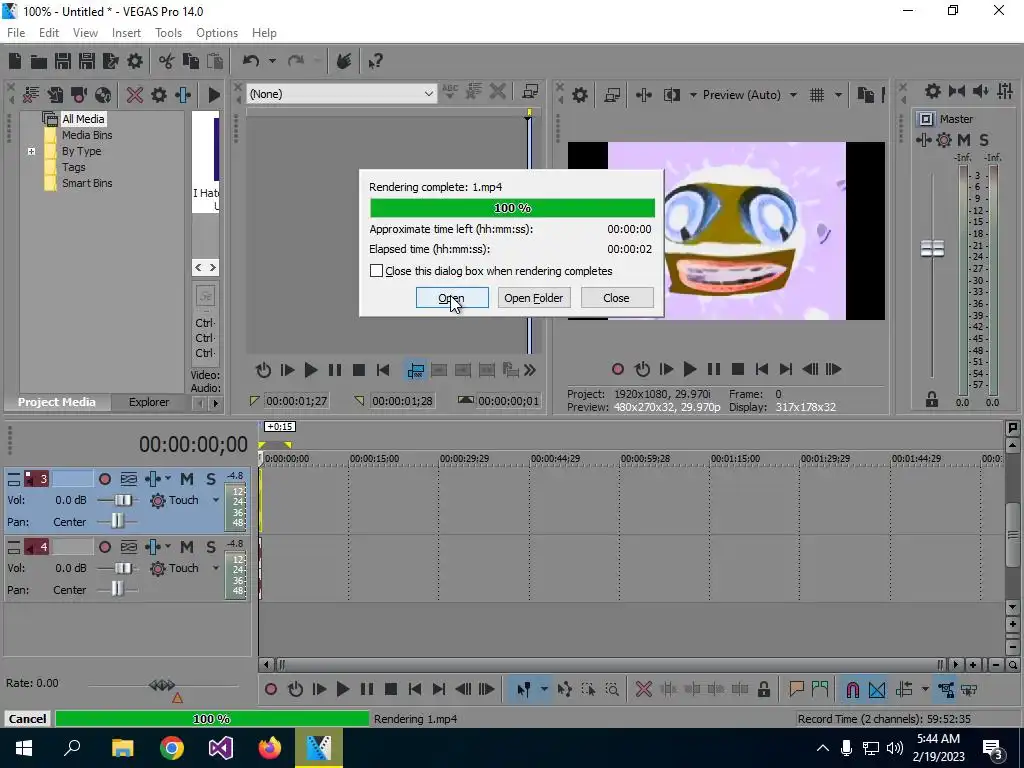Click the Undo arrow

coord(251,61)
